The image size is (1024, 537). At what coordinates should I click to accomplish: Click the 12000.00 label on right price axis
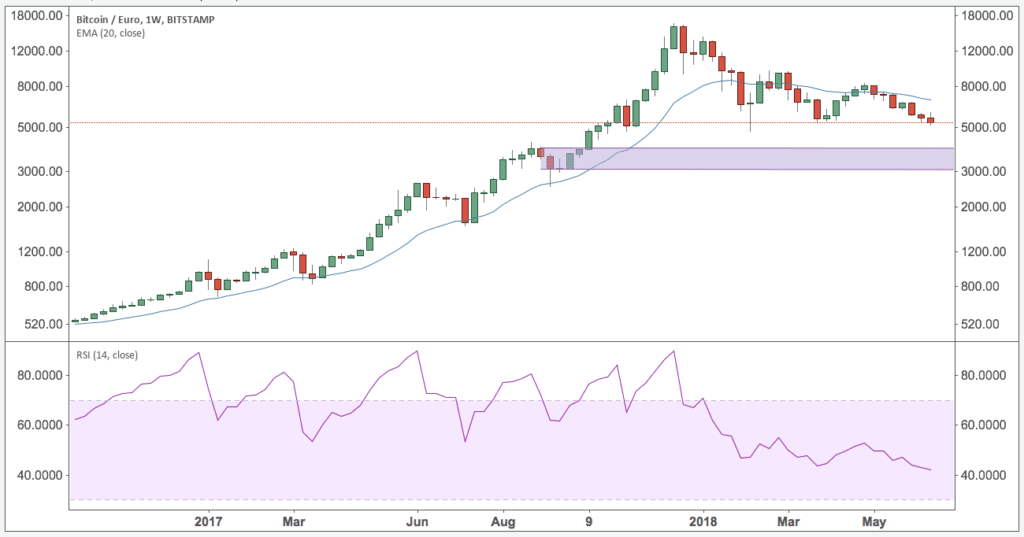click(x=987, y=51)
